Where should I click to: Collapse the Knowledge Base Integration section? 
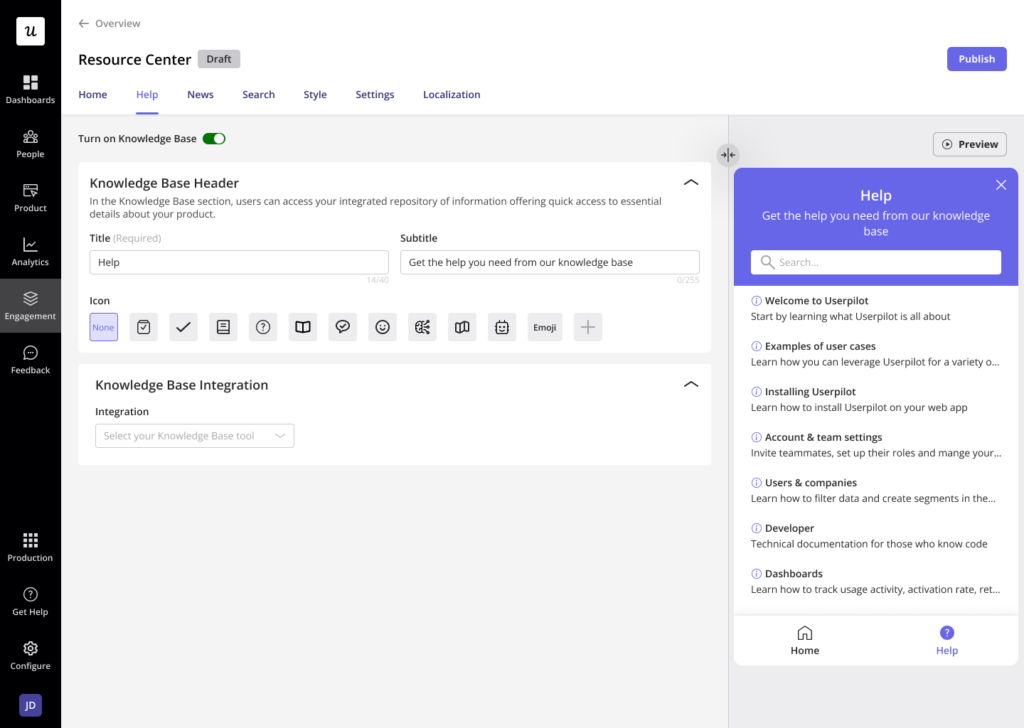691,383
